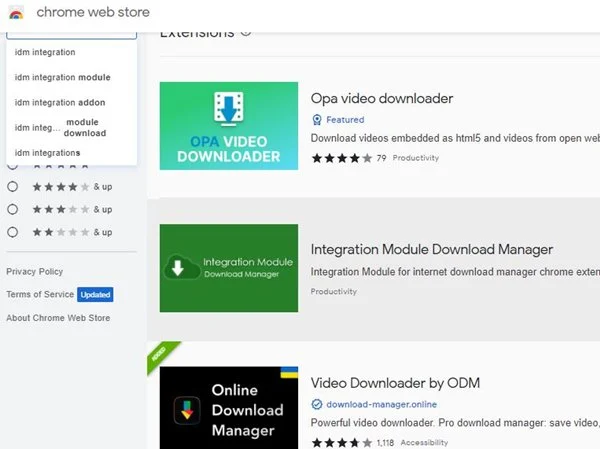Open the Privacy Policy link
The image size is (600, 449).
click(34, 271)
